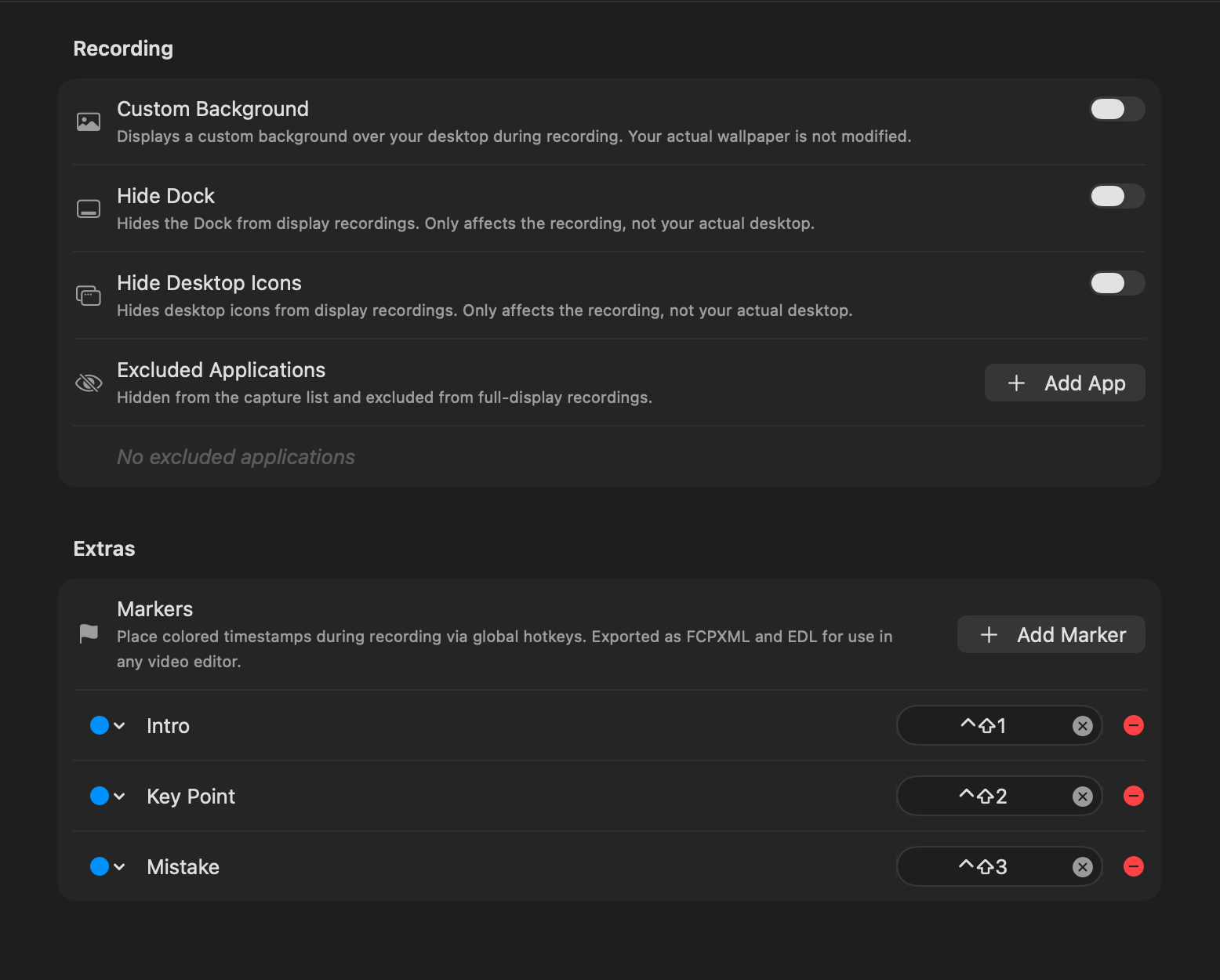The height and width of the screenshot is (980, 1220).
Task: Click the blue color dot for Key Point
Action: 100,796
